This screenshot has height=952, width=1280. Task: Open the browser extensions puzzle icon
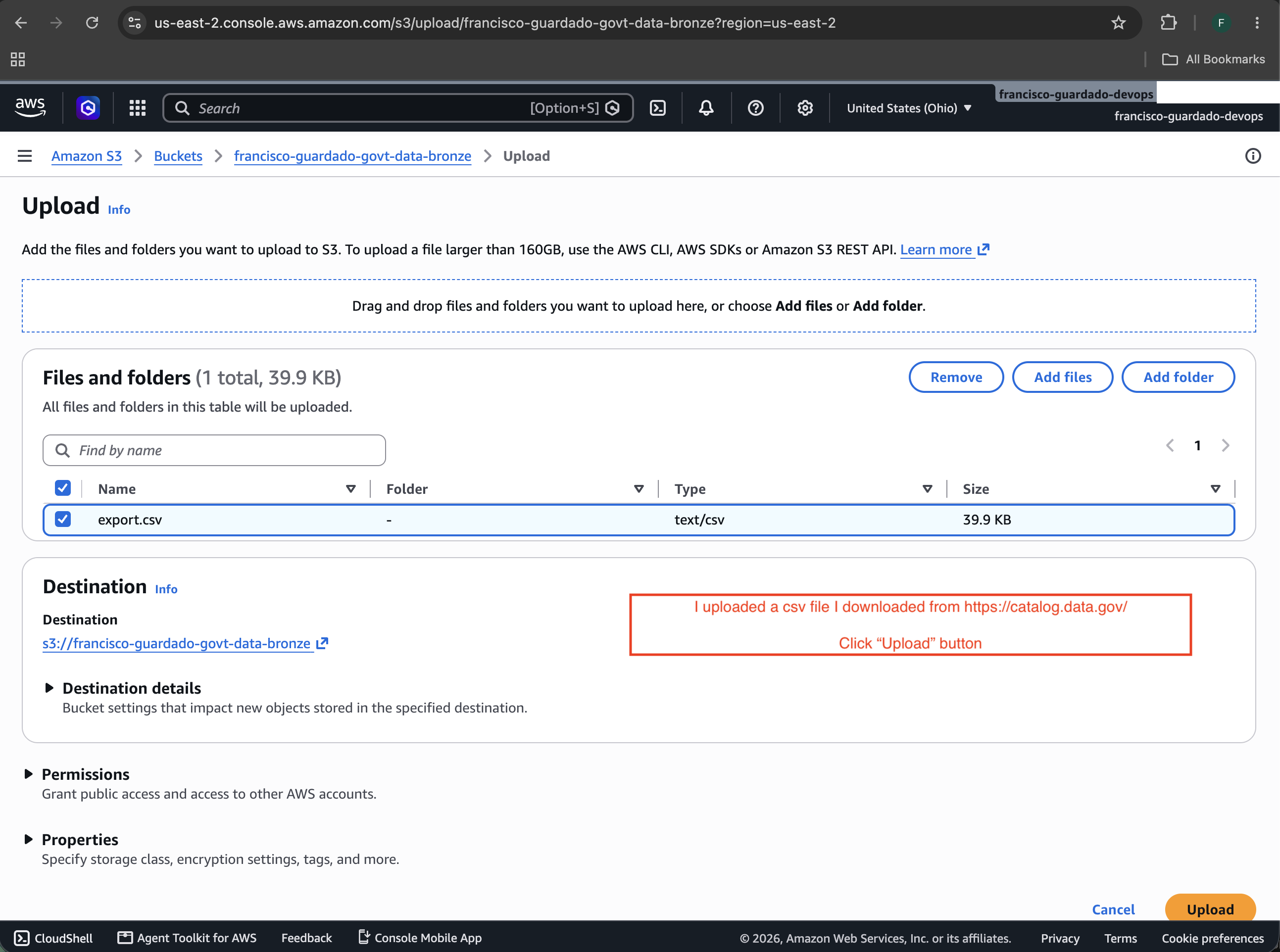pos(1168,23)
